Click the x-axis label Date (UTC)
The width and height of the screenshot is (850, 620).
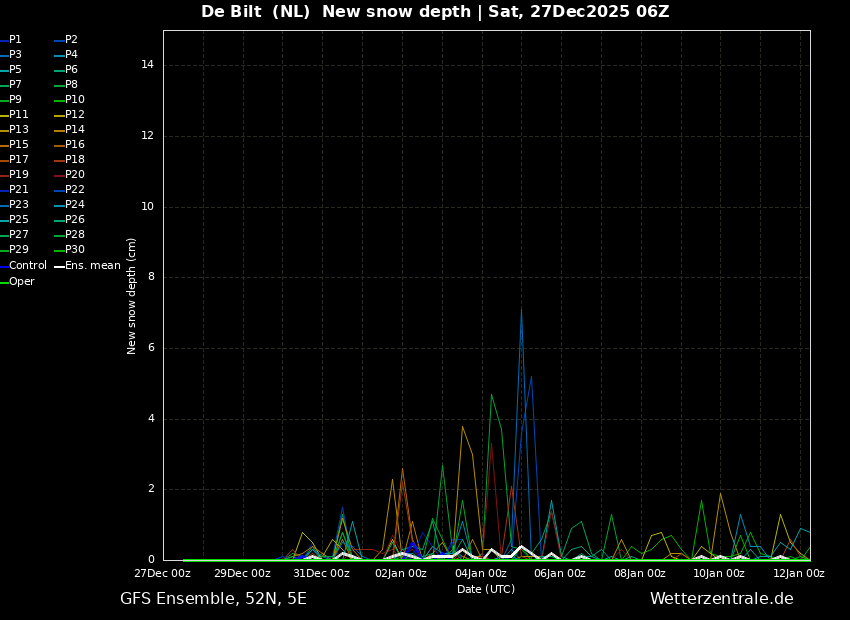pyautogui.click(x=486, y=589)
